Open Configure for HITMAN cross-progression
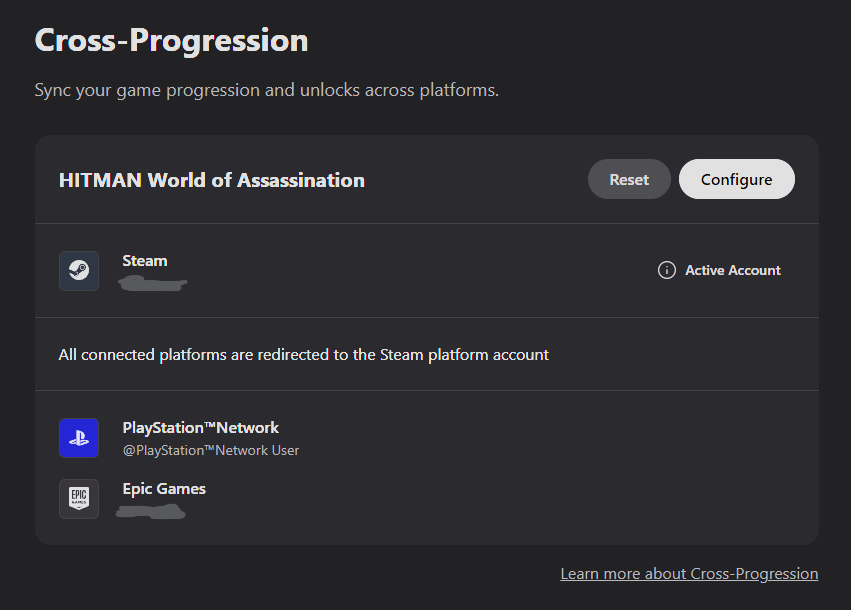Screen dimensions: 851x610 [736, 180]
